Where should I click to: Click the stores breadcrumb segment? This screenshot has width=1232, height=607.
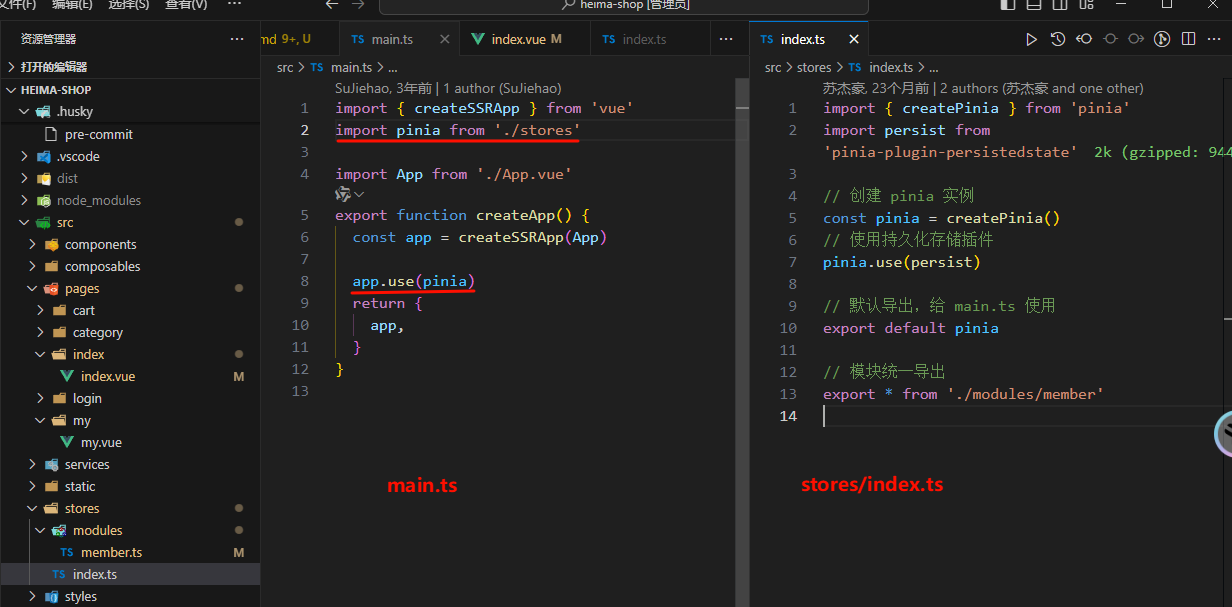(814, 67)
